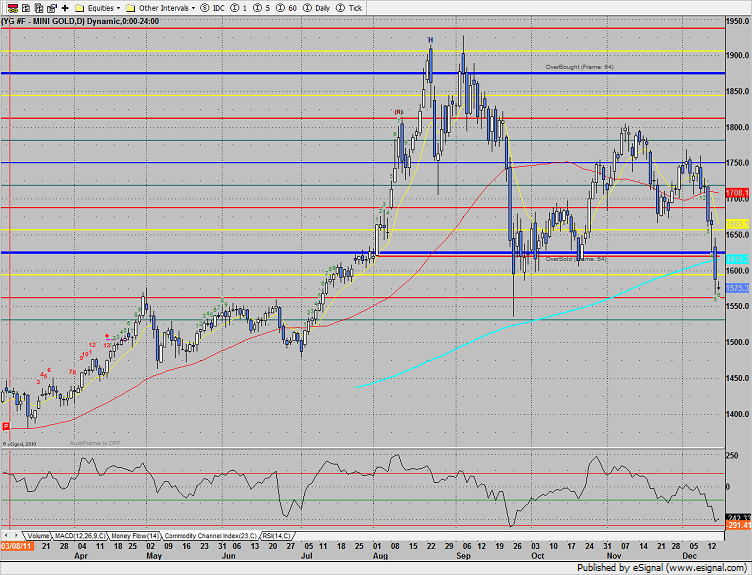Click the OverBought (Frame: 64) label
Screen dimensions: 752x575
(579, 67)
